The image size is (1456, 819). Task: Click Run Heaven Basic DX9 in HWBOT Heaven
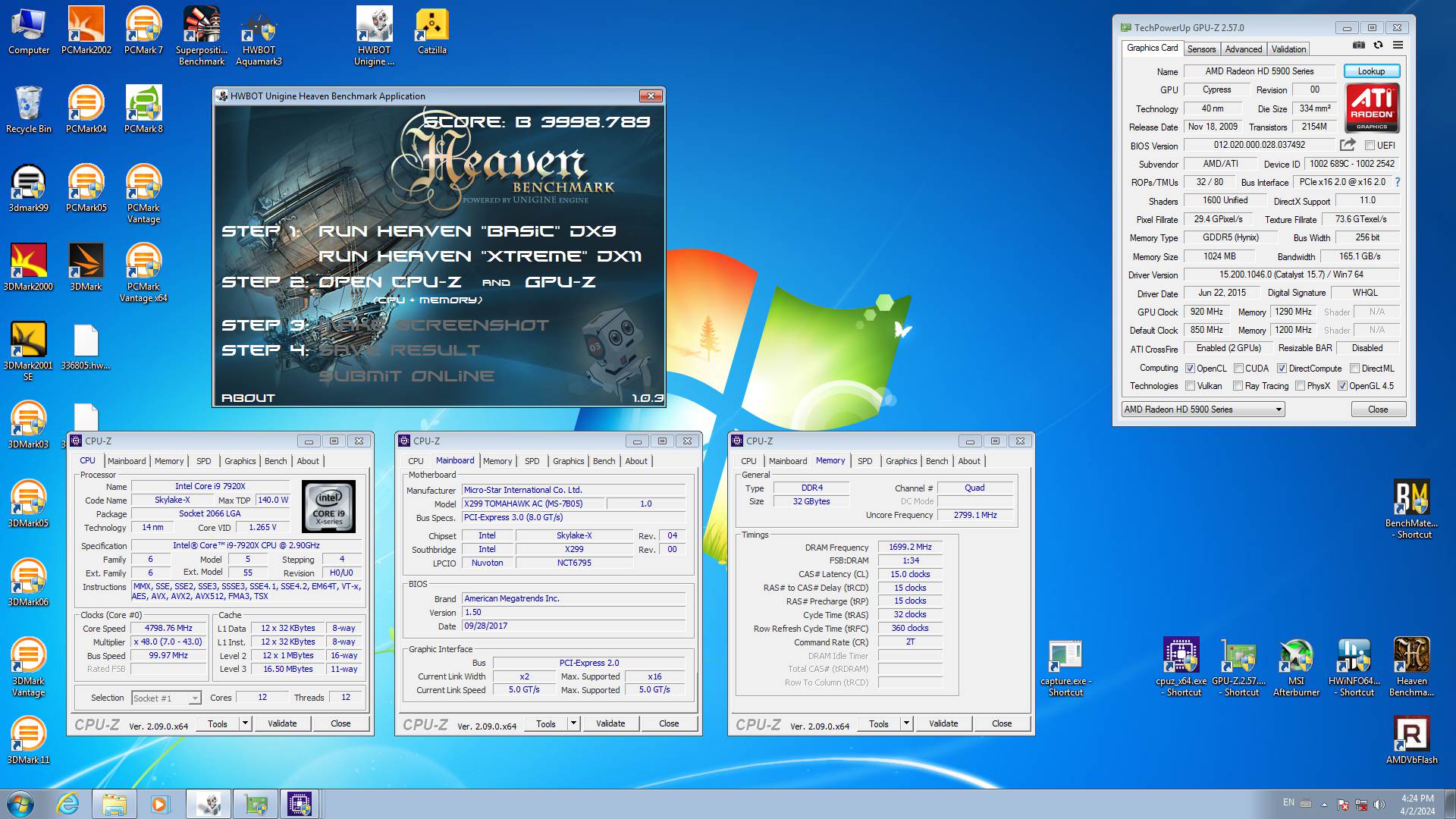click(x=467, y=231)
